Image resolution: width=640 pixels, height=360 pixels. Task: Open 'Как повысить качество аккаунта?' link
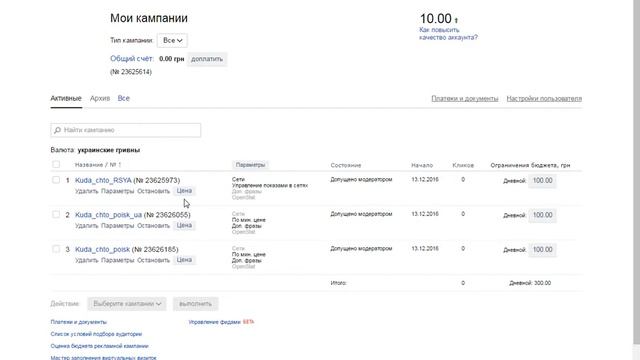(448, 33)
